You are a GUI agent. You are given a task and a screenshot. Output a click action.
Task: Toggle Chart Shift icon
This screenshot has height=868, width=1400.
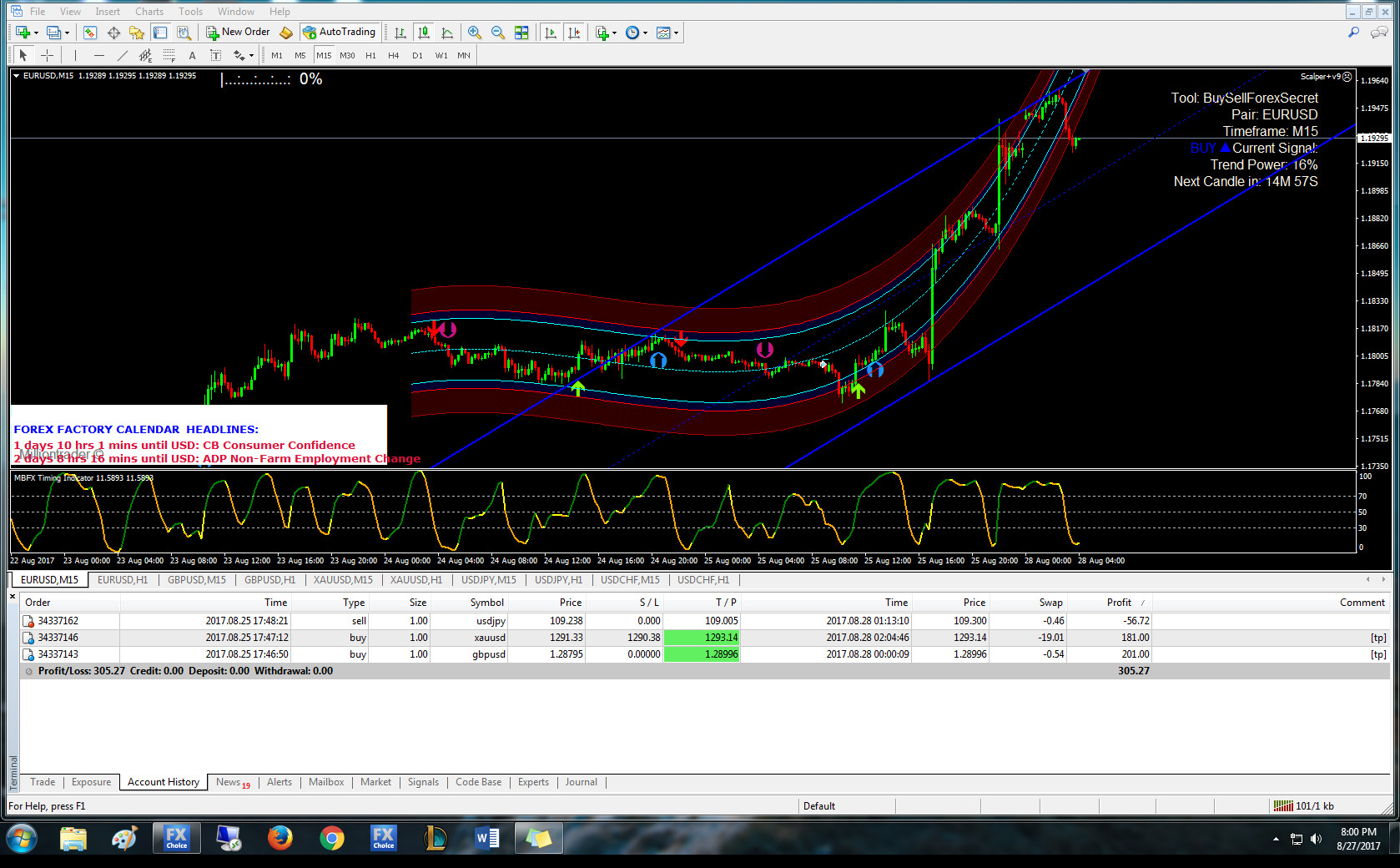point(574,33)
